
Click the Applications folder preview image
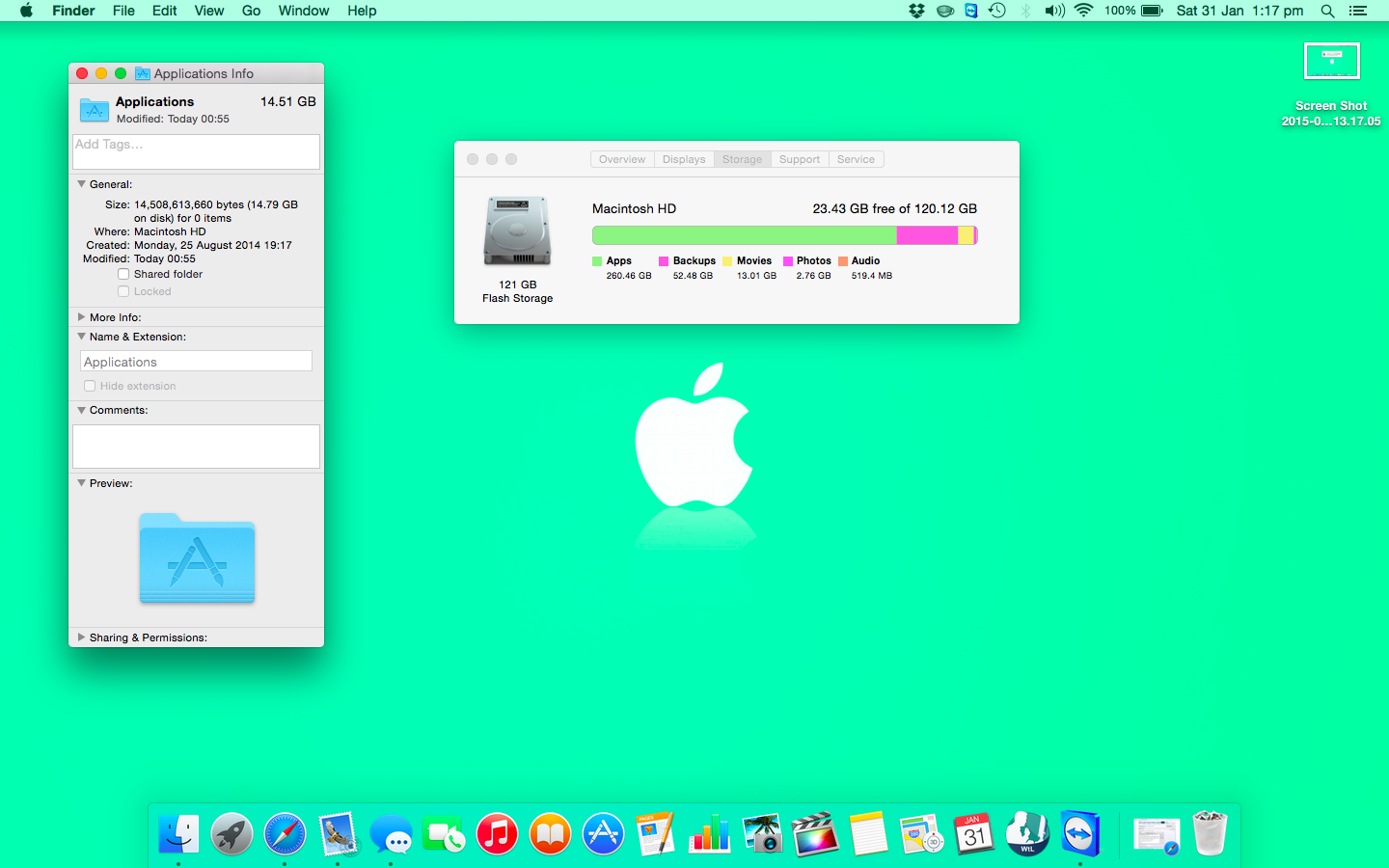[x=197, y=558]
